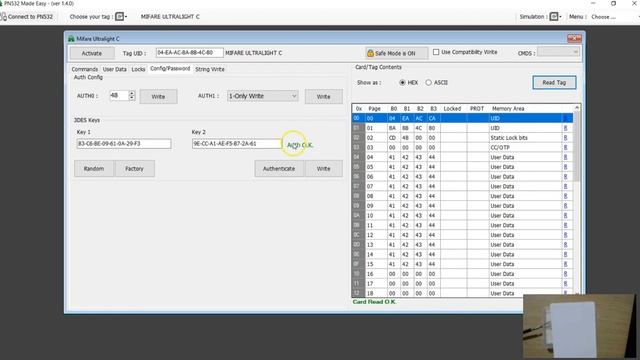Click the Authenticate button

279,169
